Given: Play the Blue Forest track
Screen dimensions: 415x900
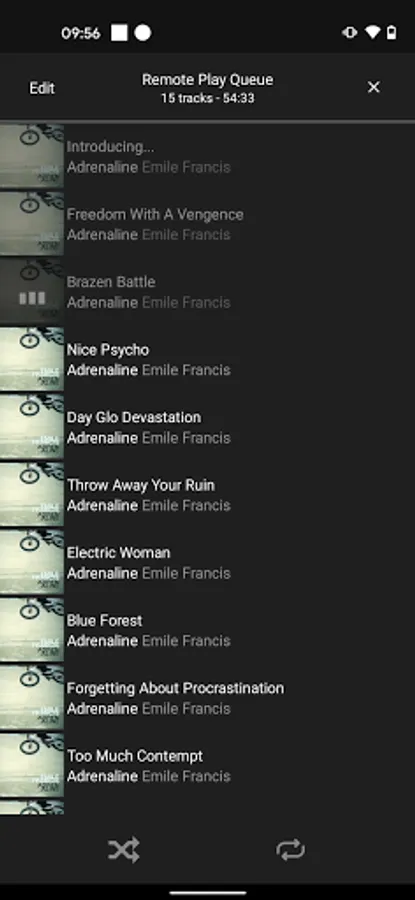Looking at the screenshot, I should pyautogui.click(x=207, y=631).
